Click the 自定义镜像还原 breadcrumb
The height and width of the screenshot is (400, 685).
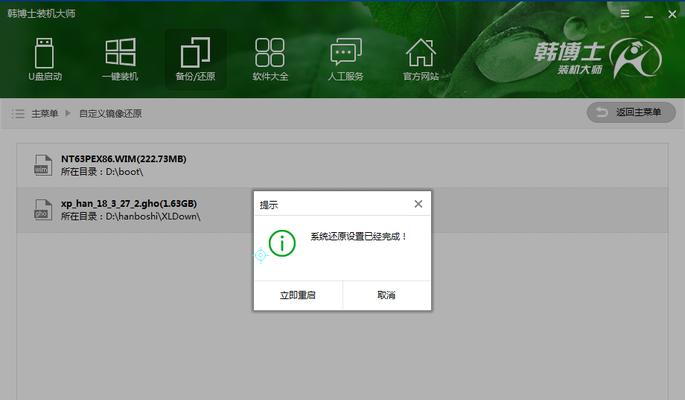click(x=111, y=114)
